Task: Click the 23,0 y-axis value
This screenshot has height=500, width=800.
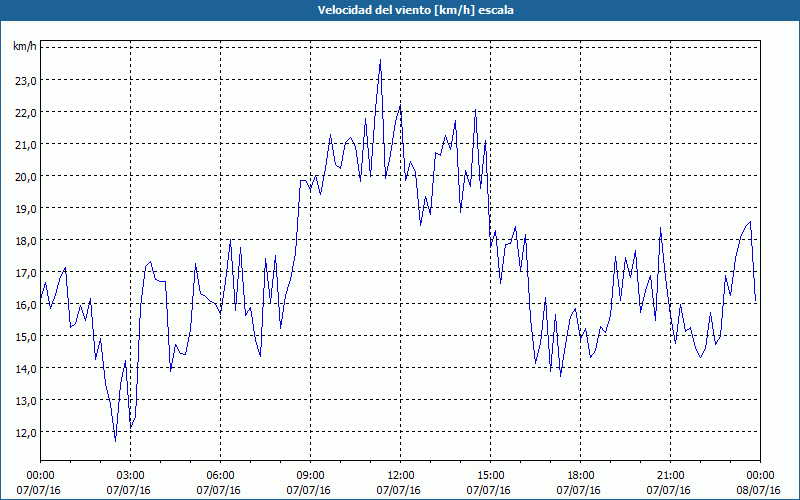Action: tap(26, 81)
